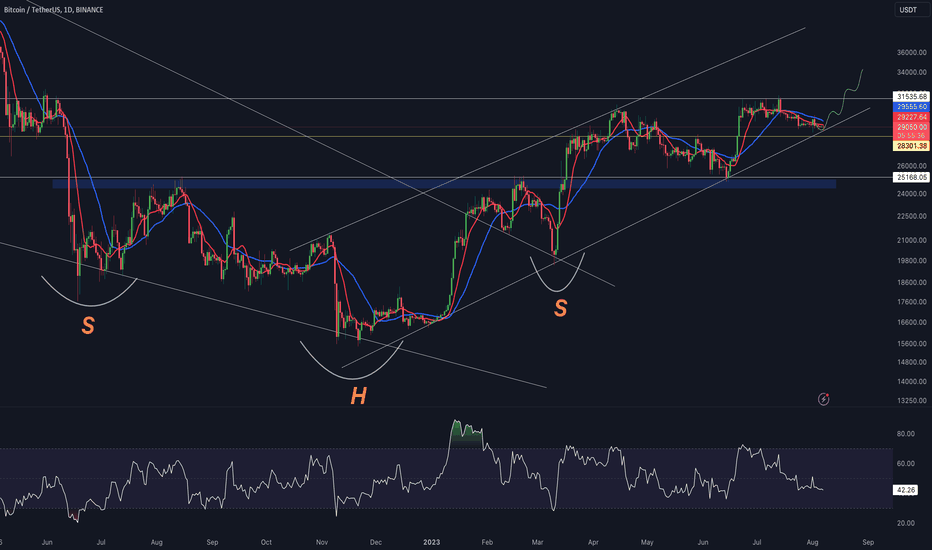
Task: Click the Nov time axis label
Action: coord(322,542)
